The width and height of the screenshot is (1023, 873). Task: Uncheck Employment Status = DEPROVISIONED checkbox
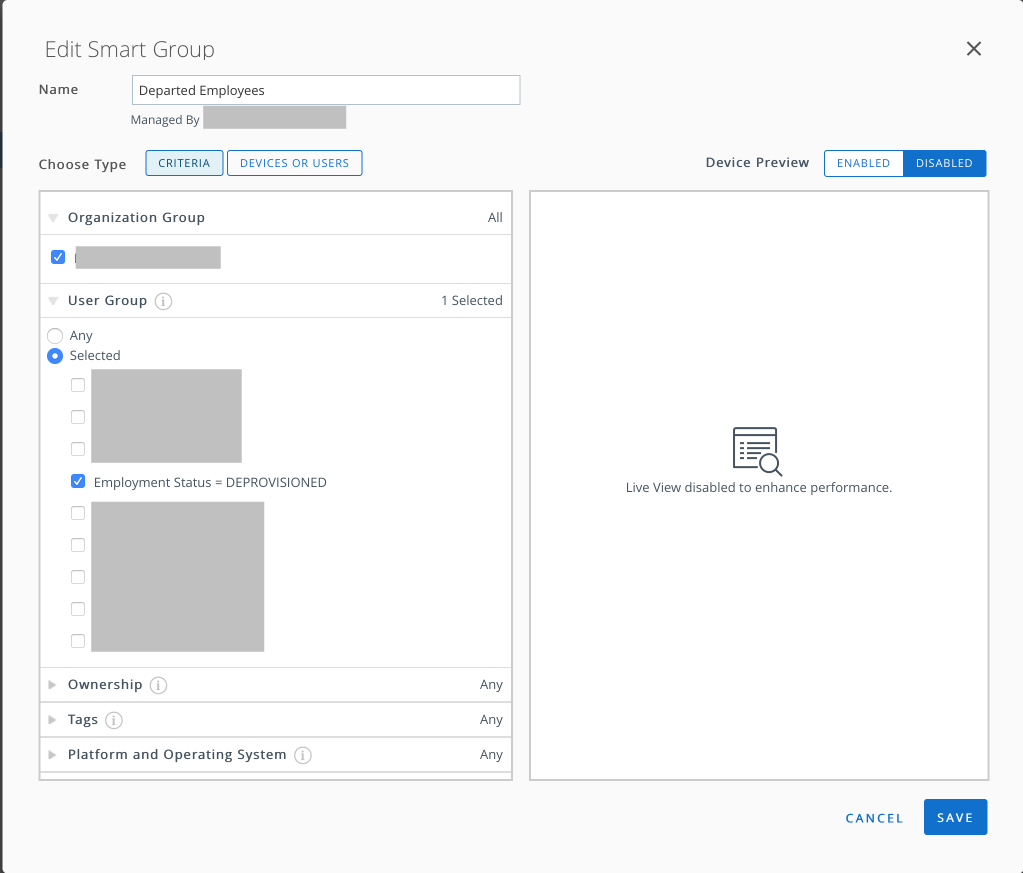pyautogui.click(x=78, y=482)
